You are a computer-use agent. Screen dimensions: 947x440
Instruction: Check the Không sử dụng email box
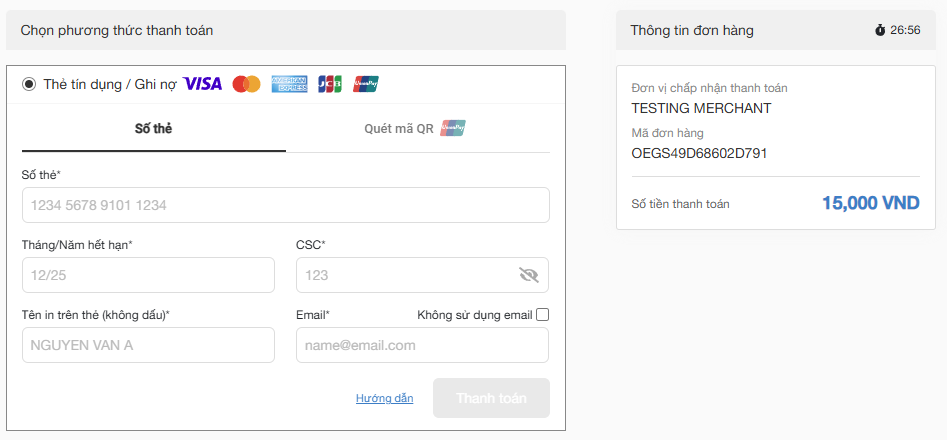[x=542, y=315]
